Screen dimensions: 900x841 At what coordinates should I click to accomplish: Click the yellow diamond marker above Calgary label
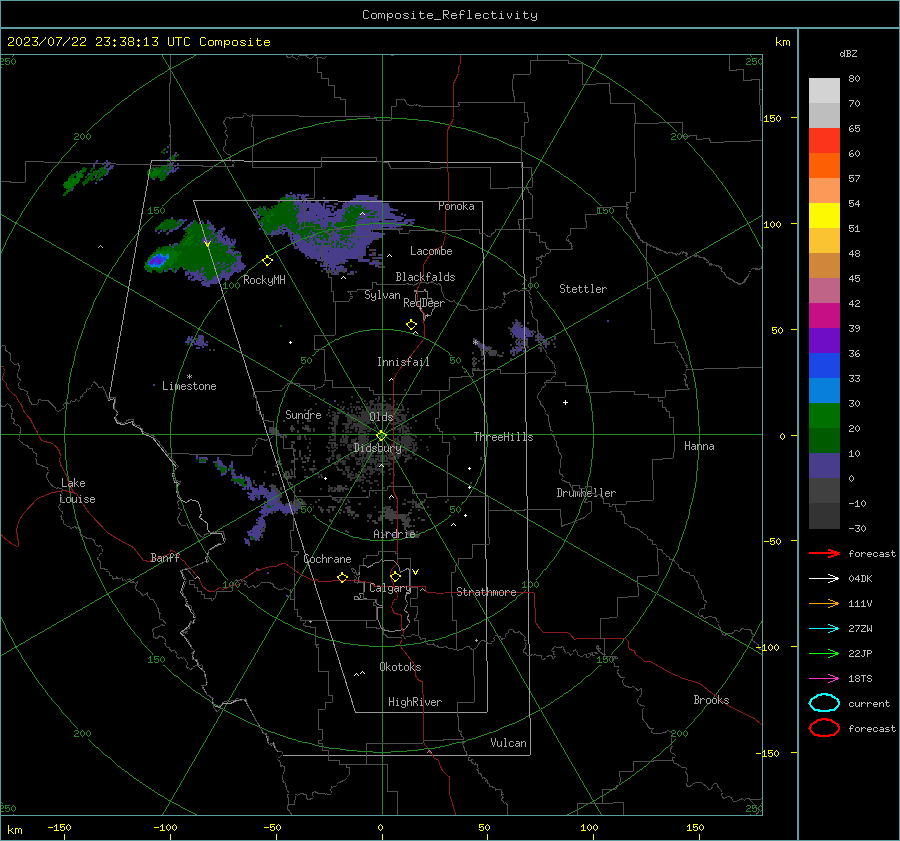point(395,576)
